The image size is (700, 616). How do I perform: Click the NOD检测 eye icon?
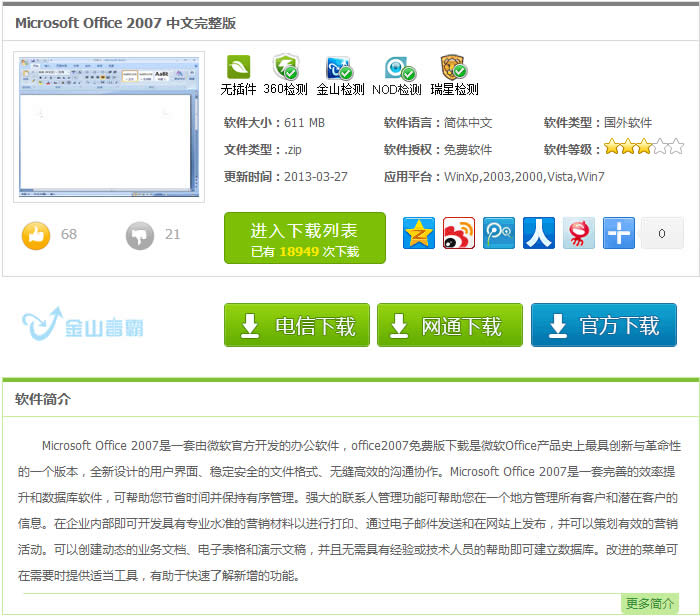(x=400, y=68)
